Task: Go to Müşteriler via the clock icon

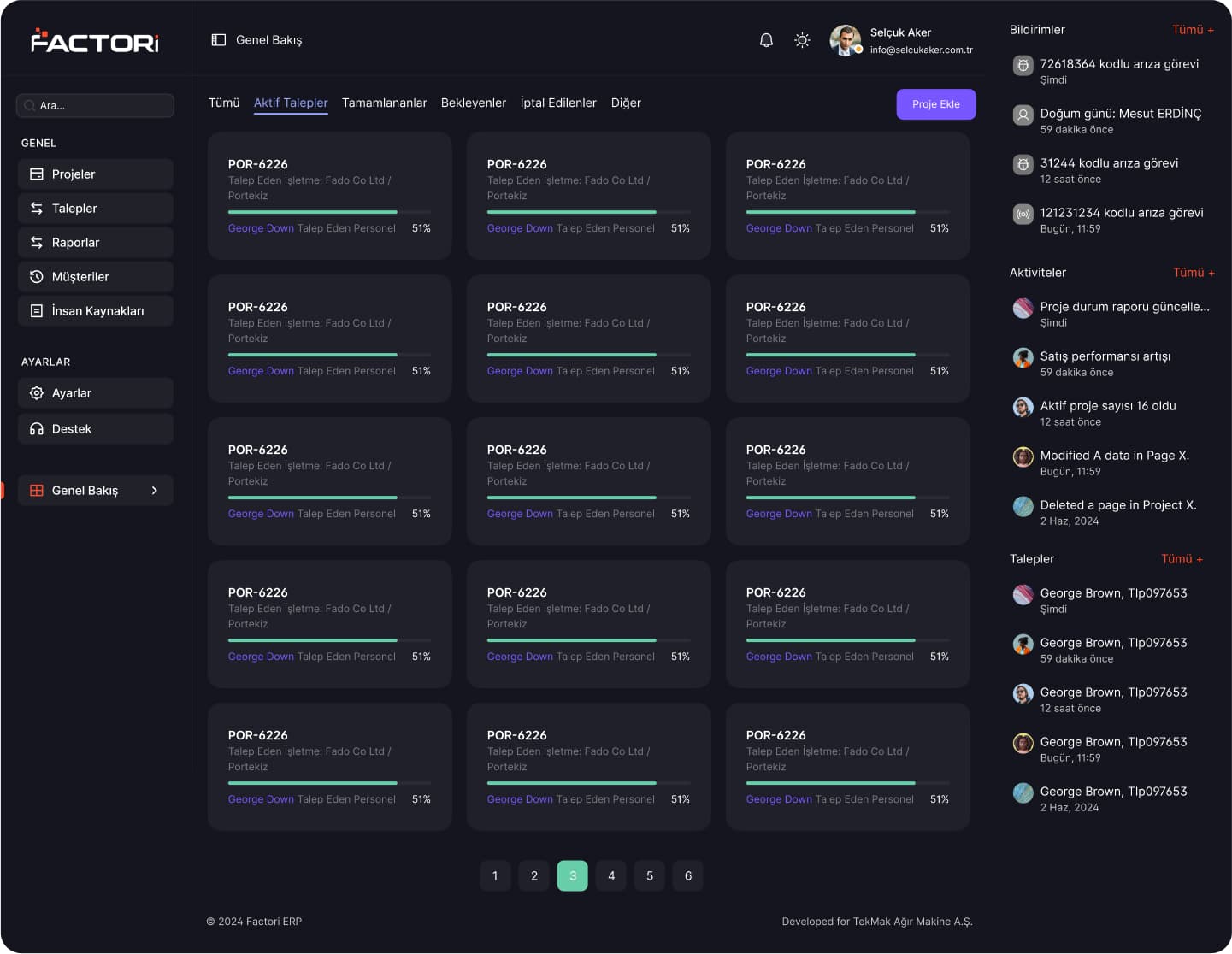Action: point(37,277)
